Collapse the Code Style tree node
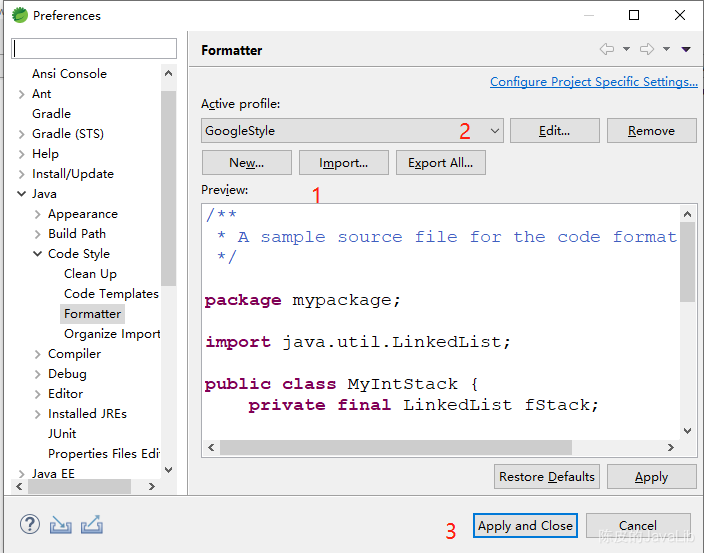The height and width of the screenshot is (553, 704). click(x=38, y=254)
